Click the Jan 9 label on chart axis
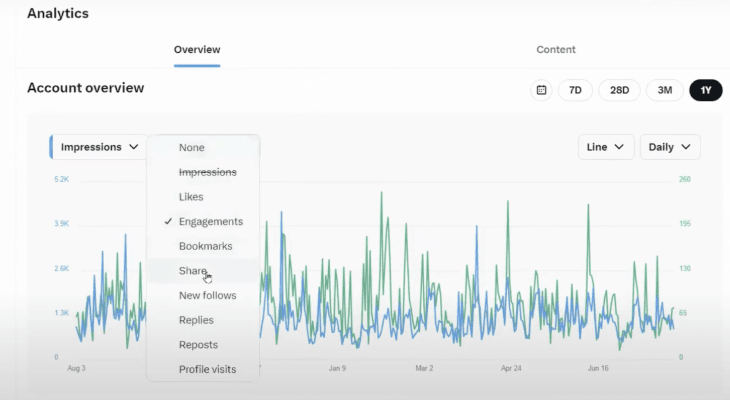The height and width of the screenshot is (400, 730). [337, 368]
